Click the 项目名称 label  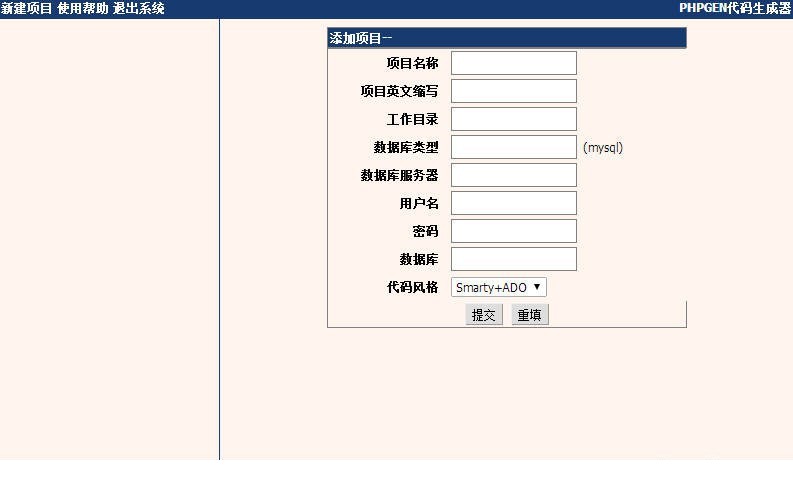coord(412,63)
